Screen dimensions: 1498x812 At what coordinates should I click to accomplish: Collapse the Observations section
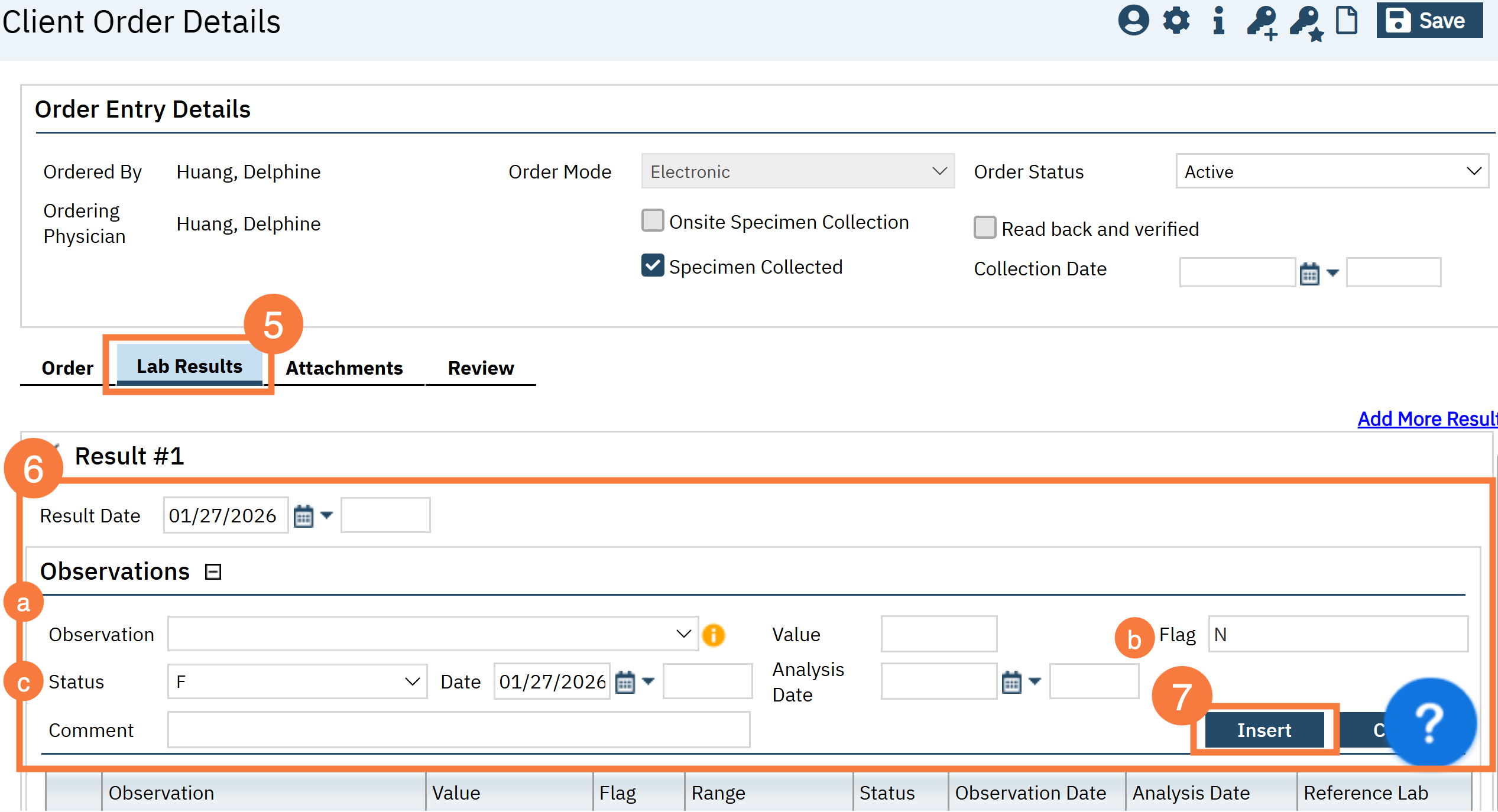coord(213,572)
